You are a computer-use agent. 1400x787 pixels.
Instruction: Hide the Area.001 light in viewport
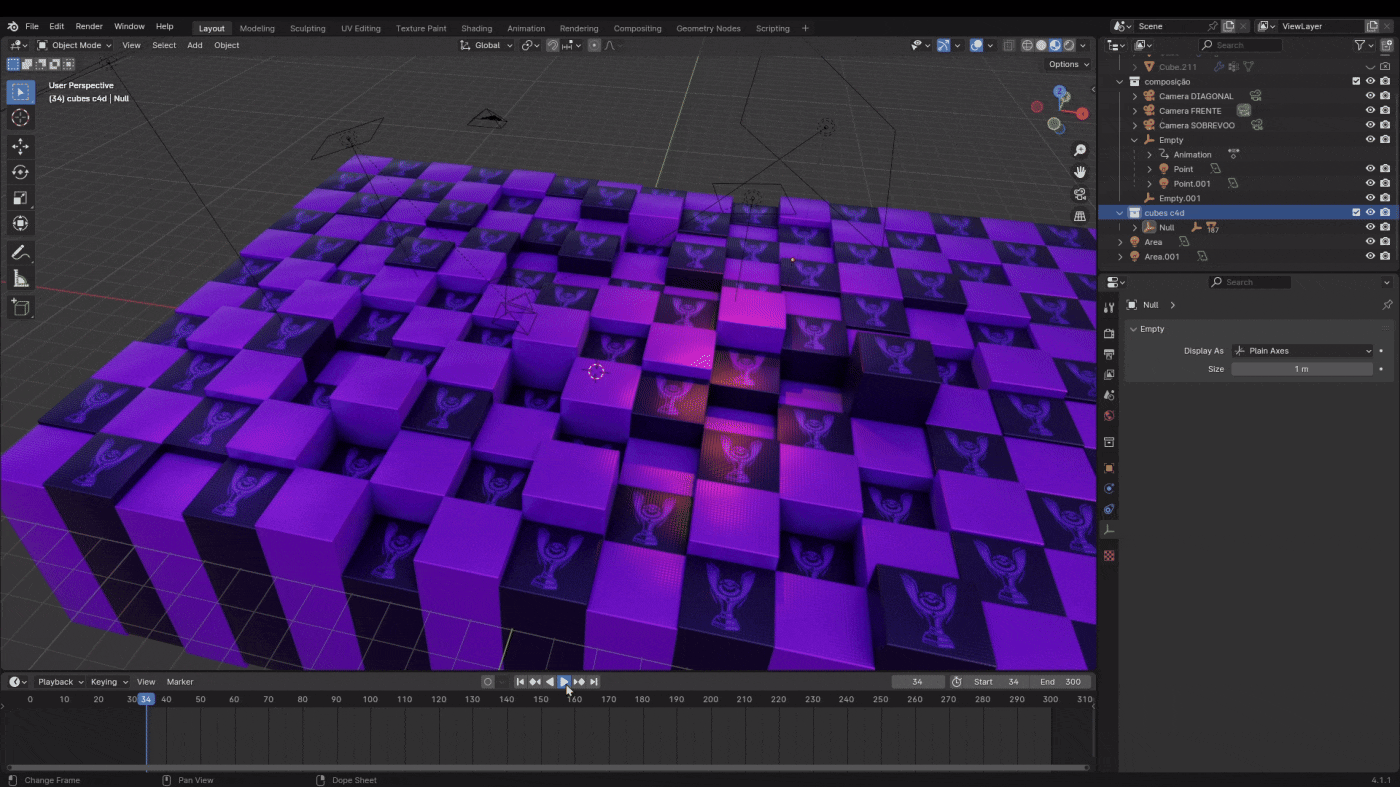click(x=1370, y=256)
